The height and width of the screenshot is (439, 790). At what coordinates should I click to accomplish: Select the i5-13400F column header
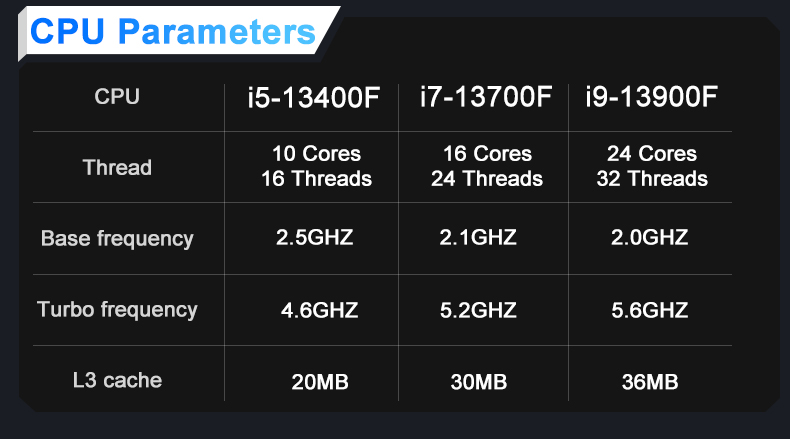point(313,97)
